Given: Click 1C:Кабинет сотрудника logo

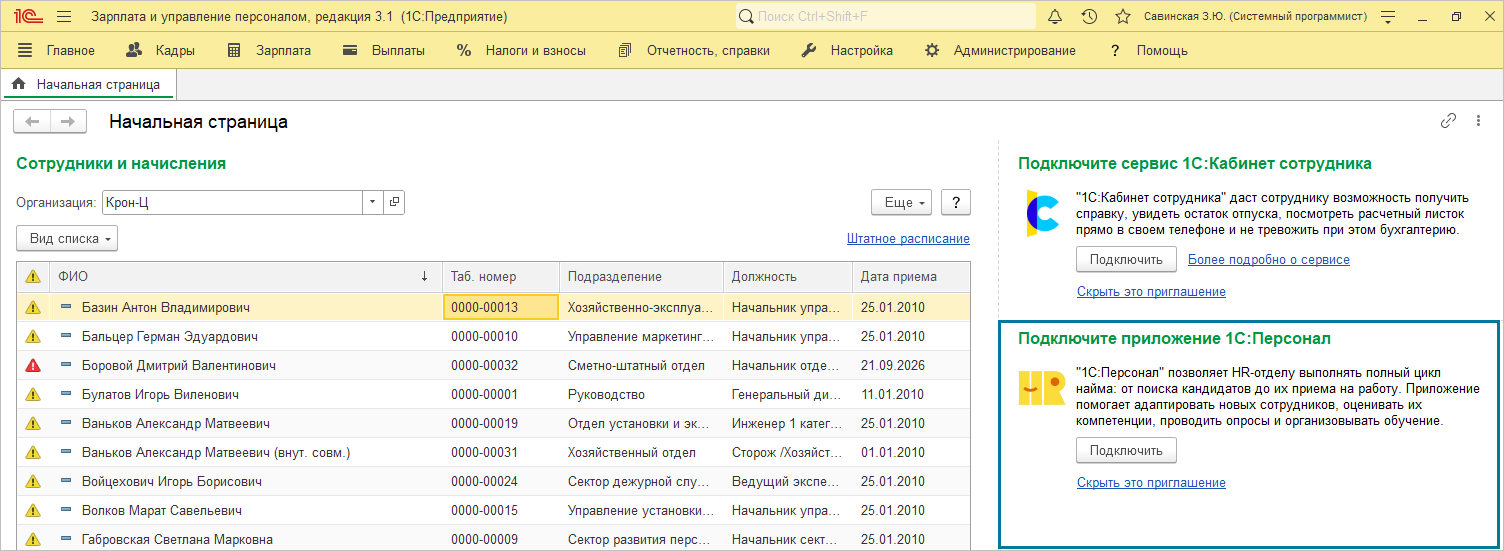Looking at the screenshot, I should click(x=1042, y=212).
